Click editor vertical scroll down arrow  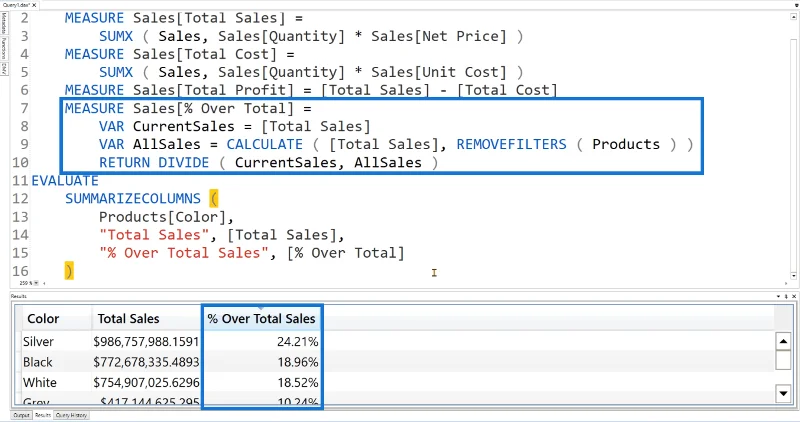coord(794,276)
